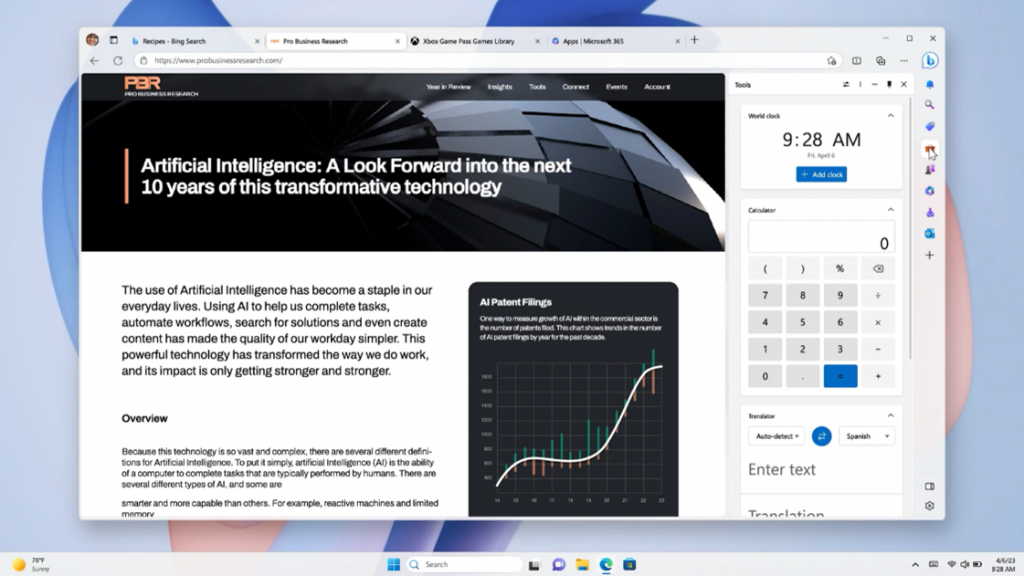Open Bing Chat from the top sidebar
This screenshot has width=1024, height=576.
point(931,60)
